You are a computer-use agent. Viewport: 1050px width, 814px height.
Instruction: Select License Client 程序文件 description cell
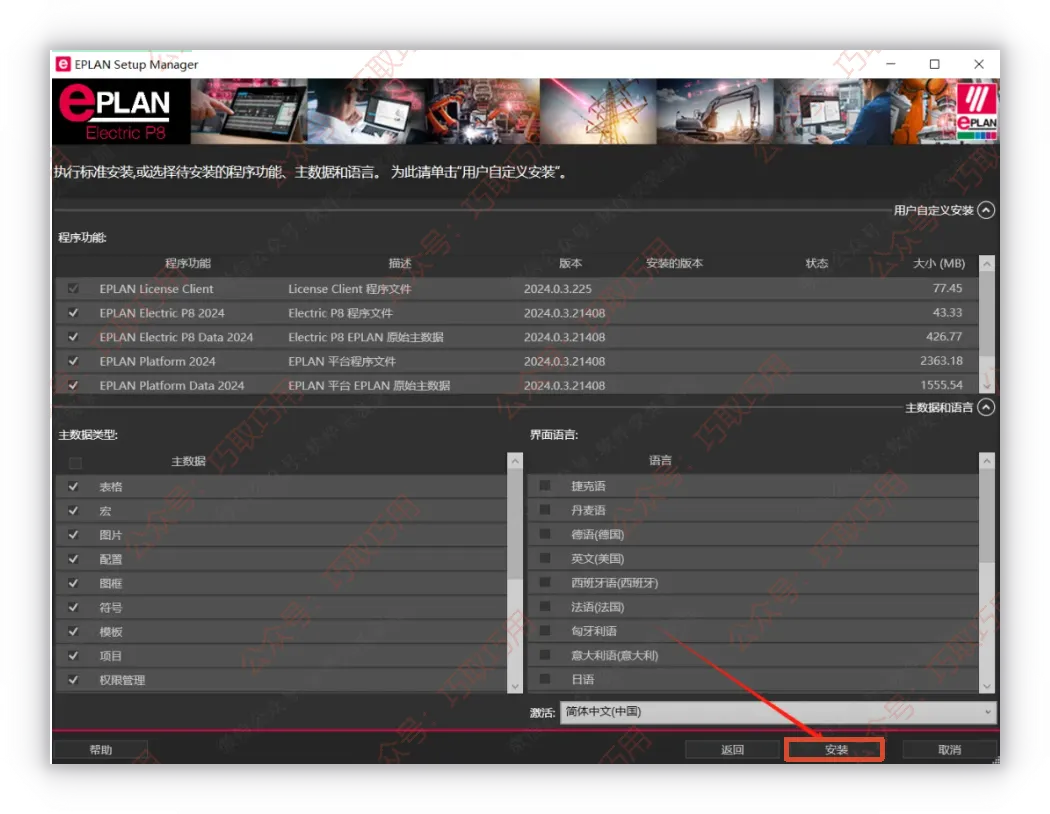pyautogui.click(x=350, y=289)
